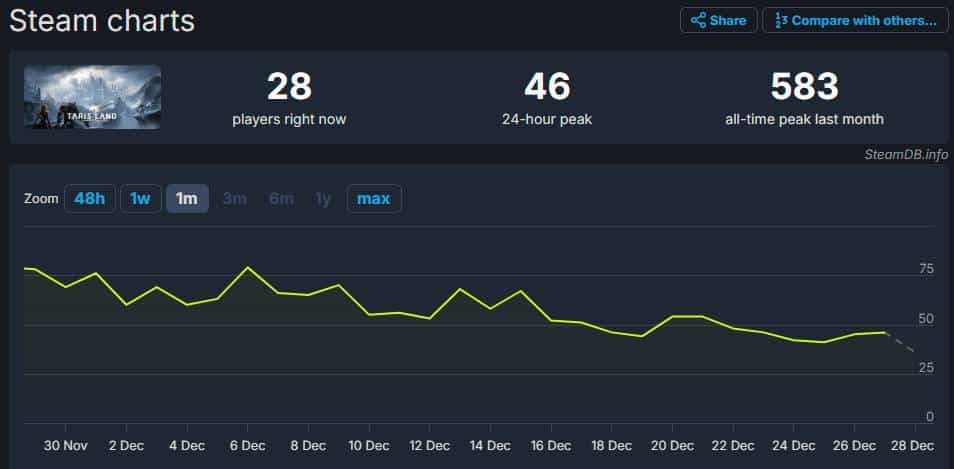Screen dimensions: 954x469
Task: Open Compare with others option
Action: pos(855,20)
